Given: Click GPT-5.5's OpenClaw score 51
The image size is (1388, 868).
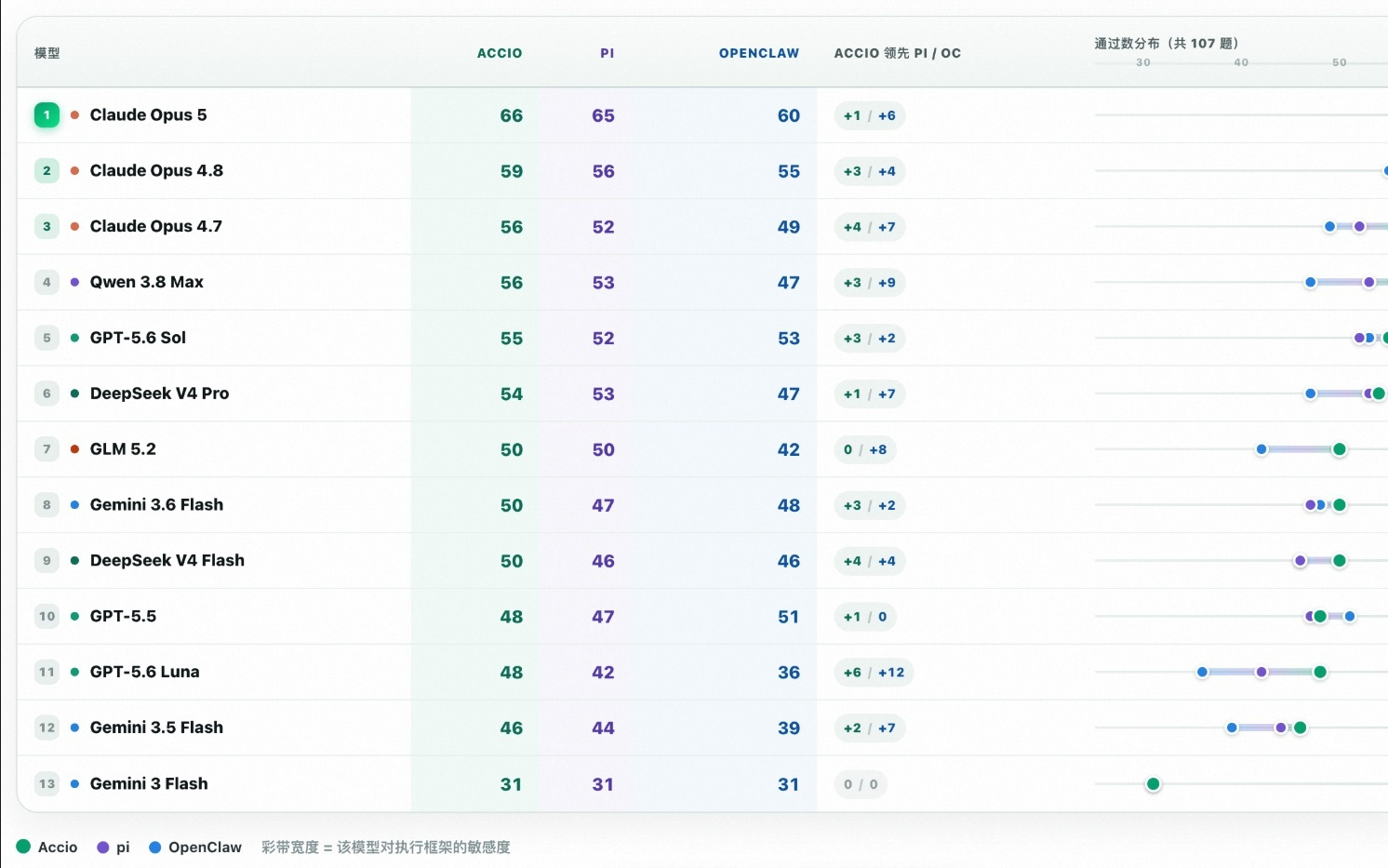Looking at the screenshot, I should 789,618.
